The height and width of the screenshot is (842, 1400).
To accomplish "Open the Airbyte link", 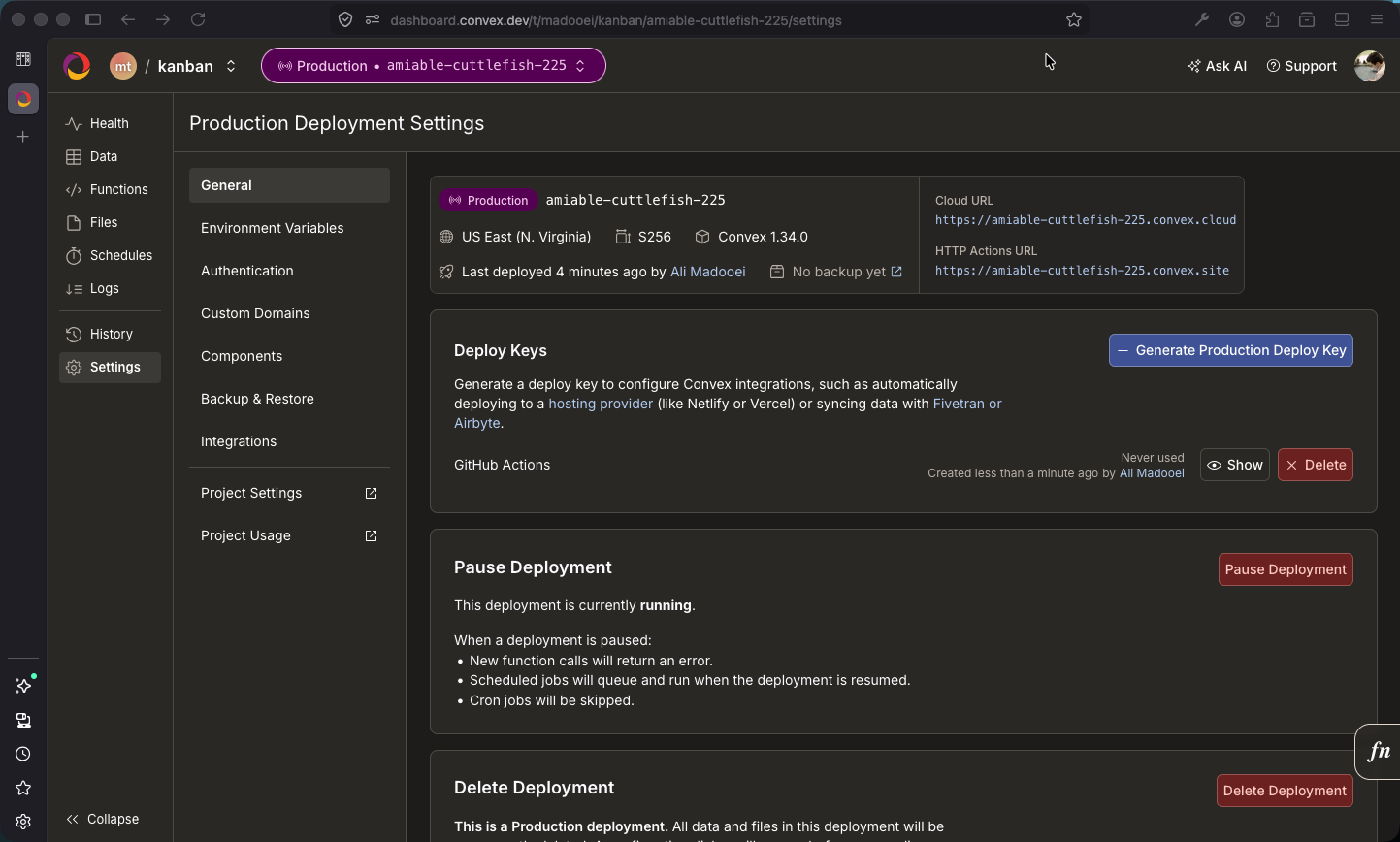I will click(476, 423).
